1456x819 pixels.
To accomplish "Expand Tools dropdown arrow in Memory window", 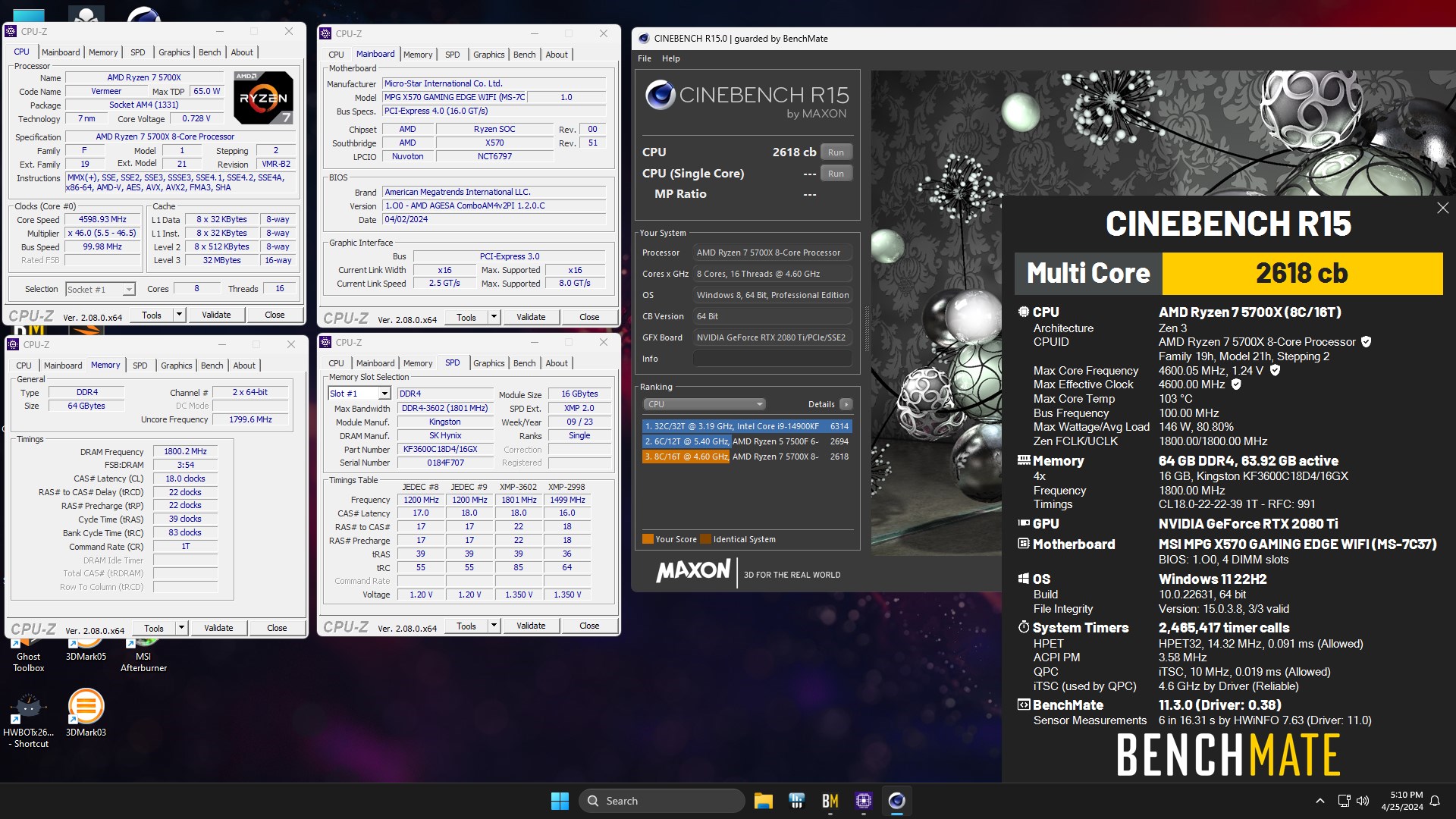I will pos(181,628).
